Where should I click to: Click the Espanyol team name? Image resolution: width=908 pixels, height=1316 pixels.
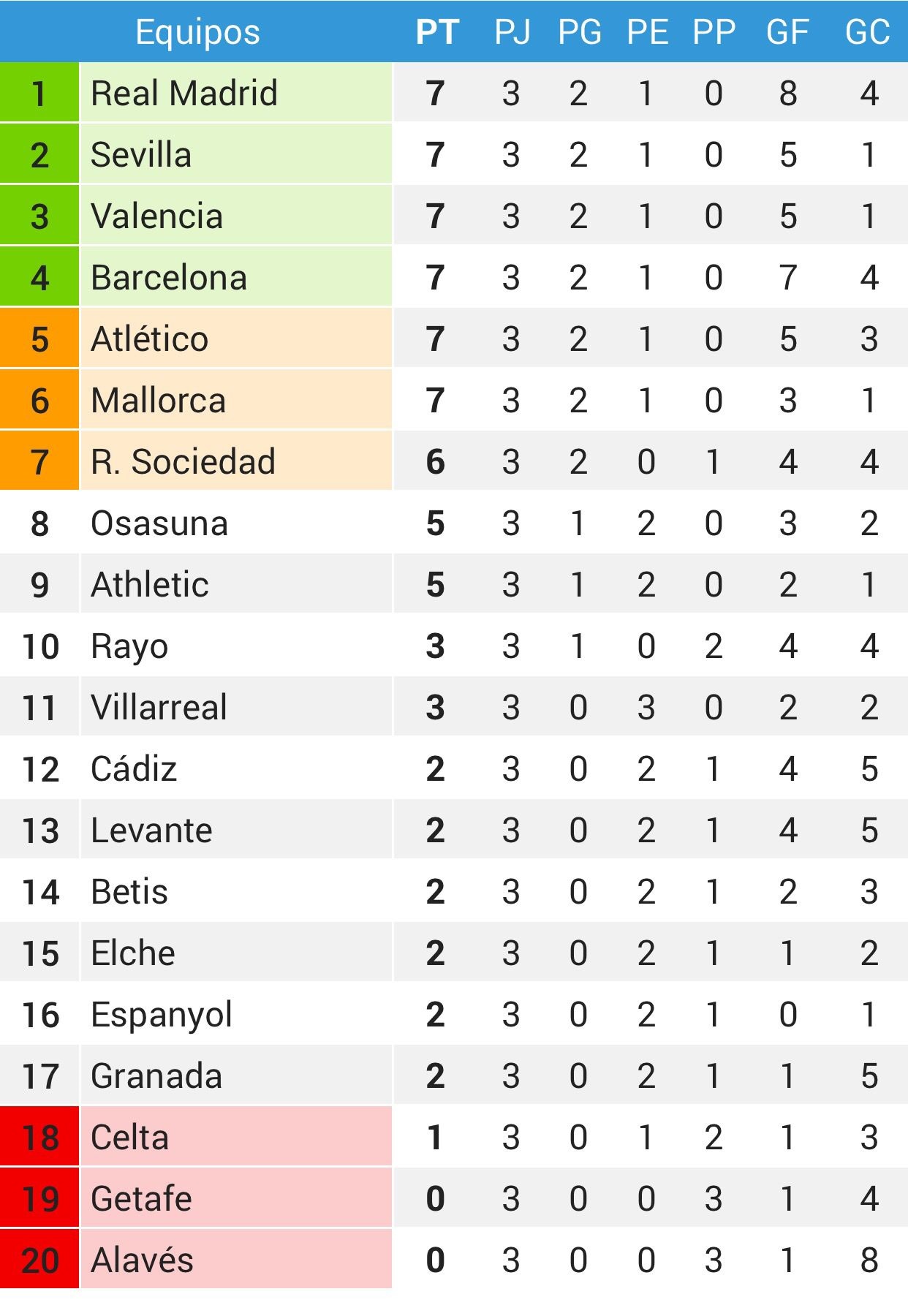(x=162, y=1016)
